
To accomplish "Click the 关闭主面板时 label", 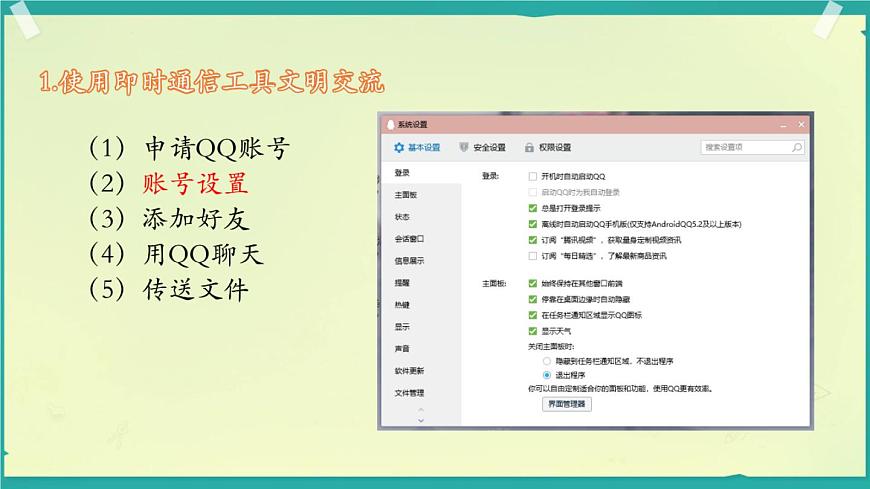I will coord(551,346).
